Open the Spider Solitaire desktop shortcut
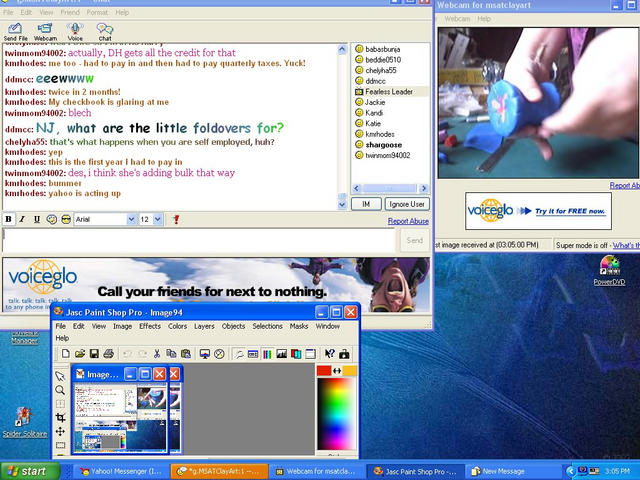The image size is (640, 480). (25, 422)
